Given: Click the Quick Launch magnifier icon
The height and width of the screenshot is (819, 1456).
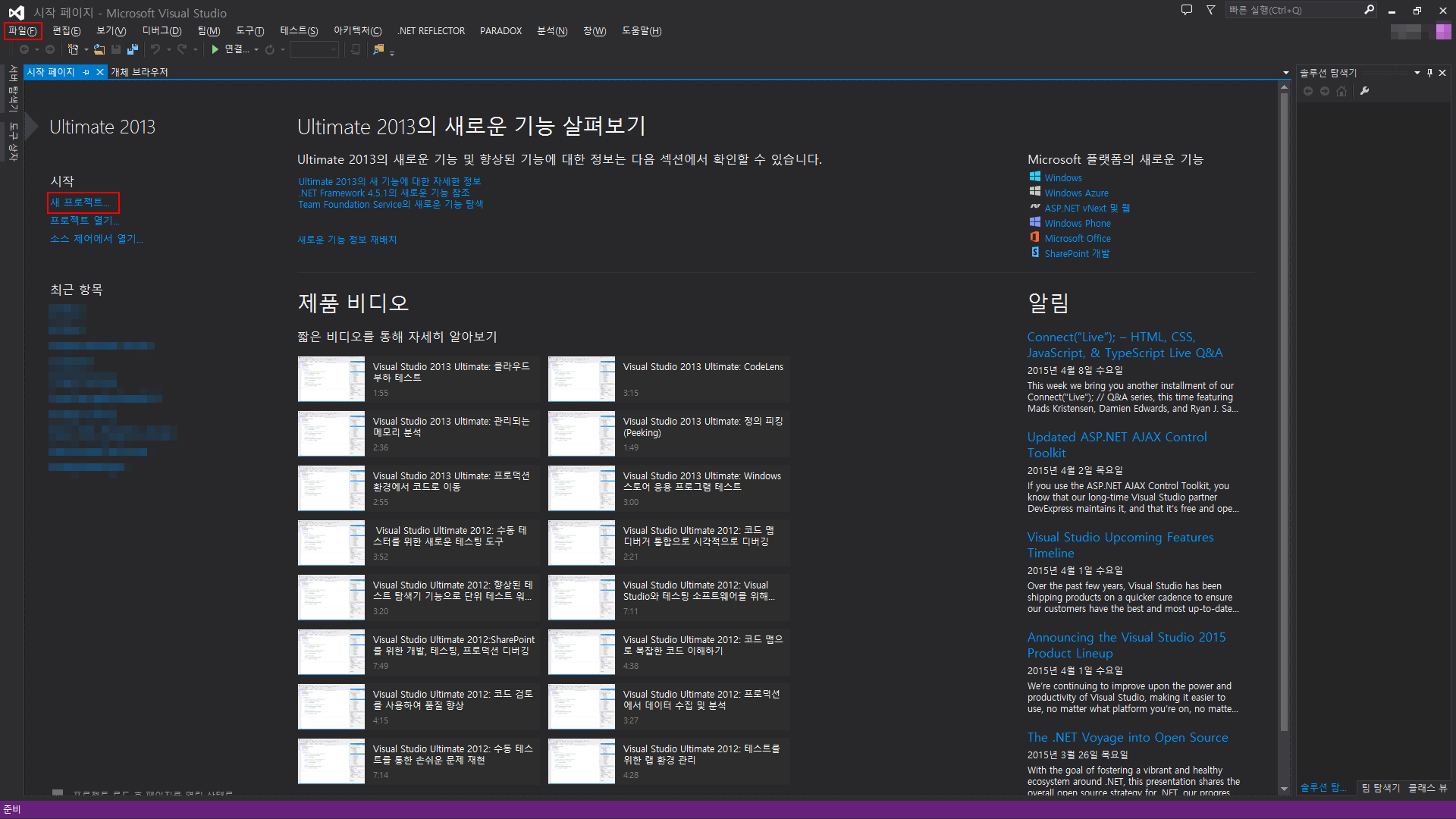Looking at the screenshot, I should coord(1369,10).
